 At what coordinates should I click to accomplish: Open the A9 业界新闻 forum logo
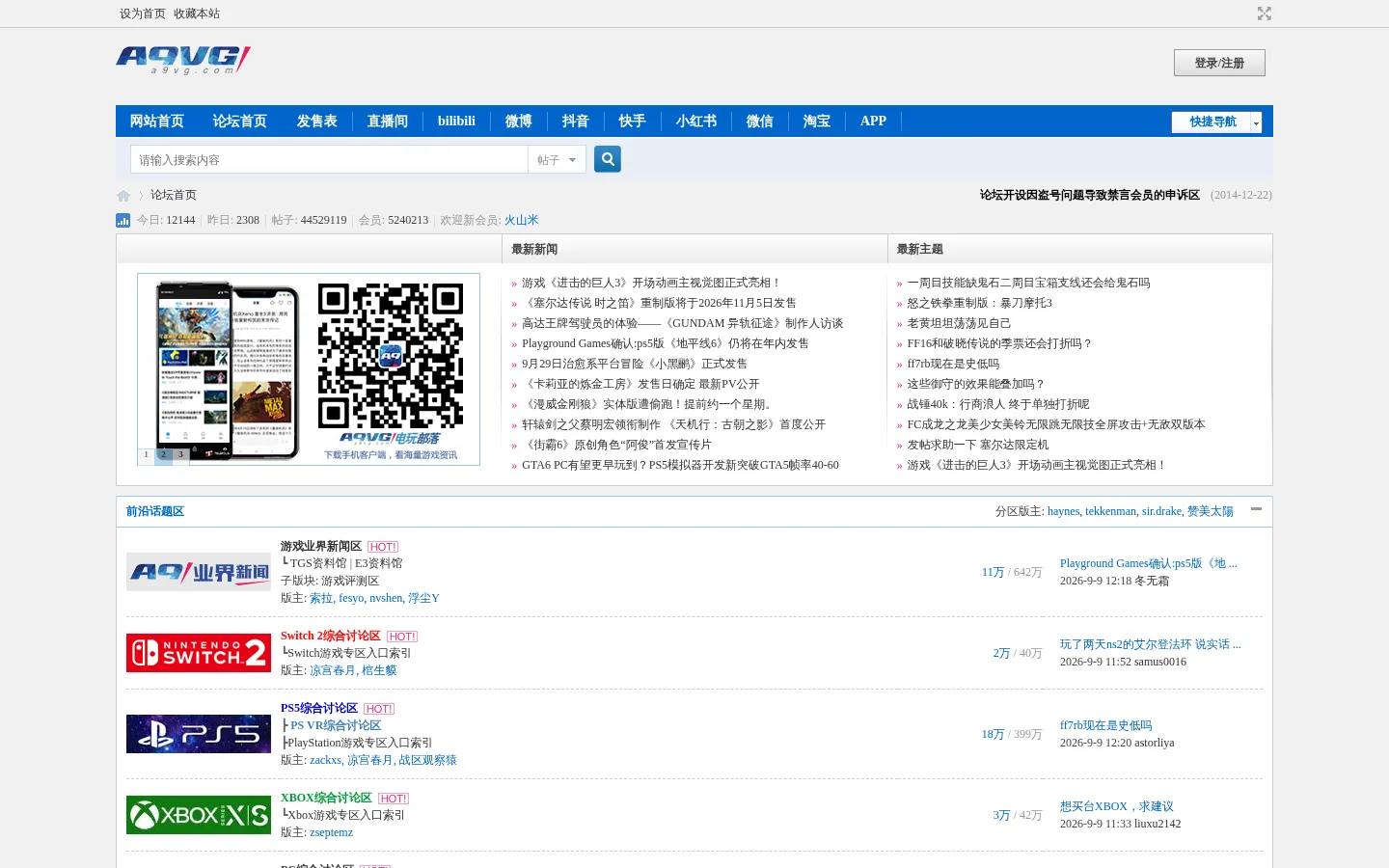(x=199, y=572)
